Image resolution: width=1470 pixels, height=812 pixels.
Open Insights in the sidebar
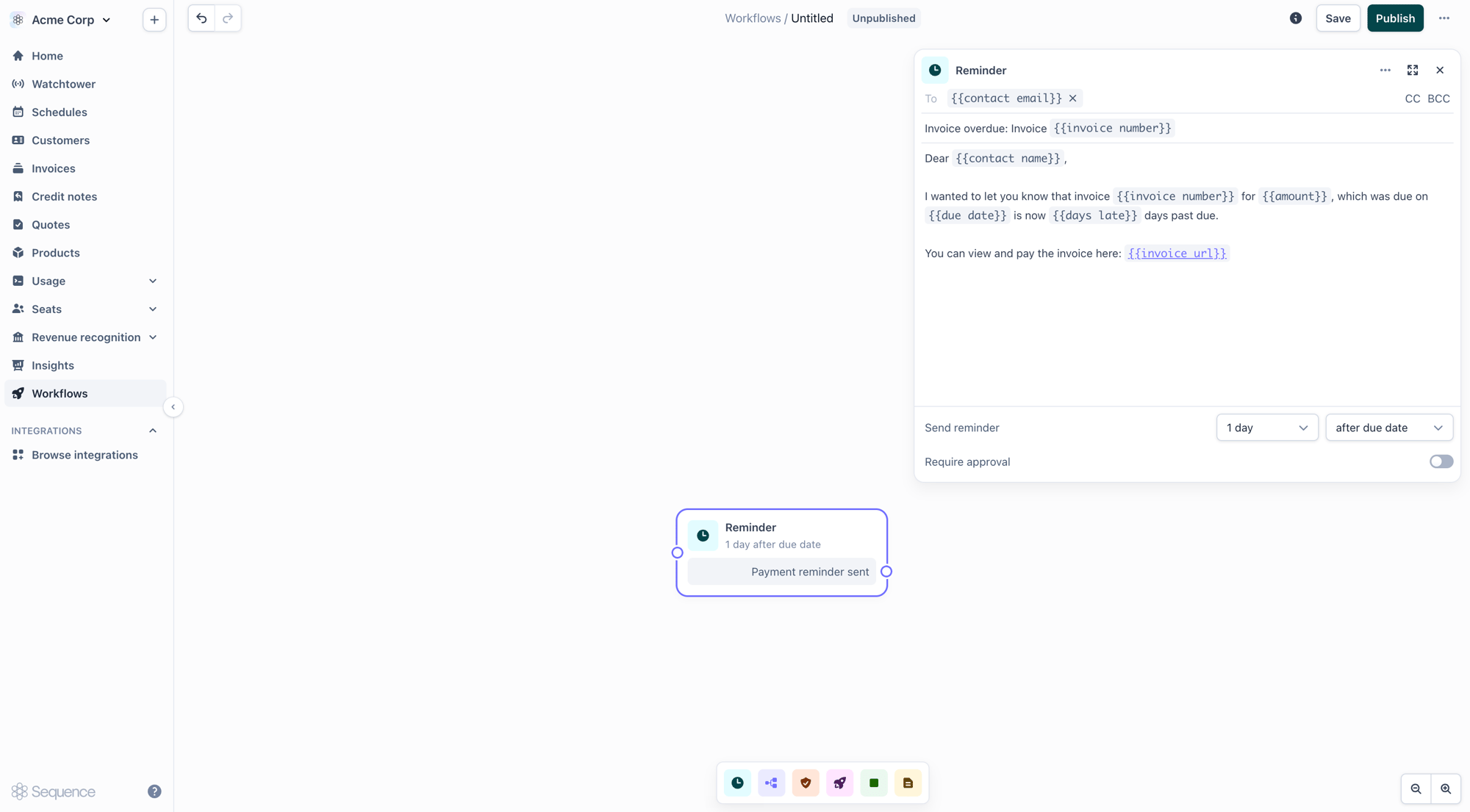click(85, 365)
